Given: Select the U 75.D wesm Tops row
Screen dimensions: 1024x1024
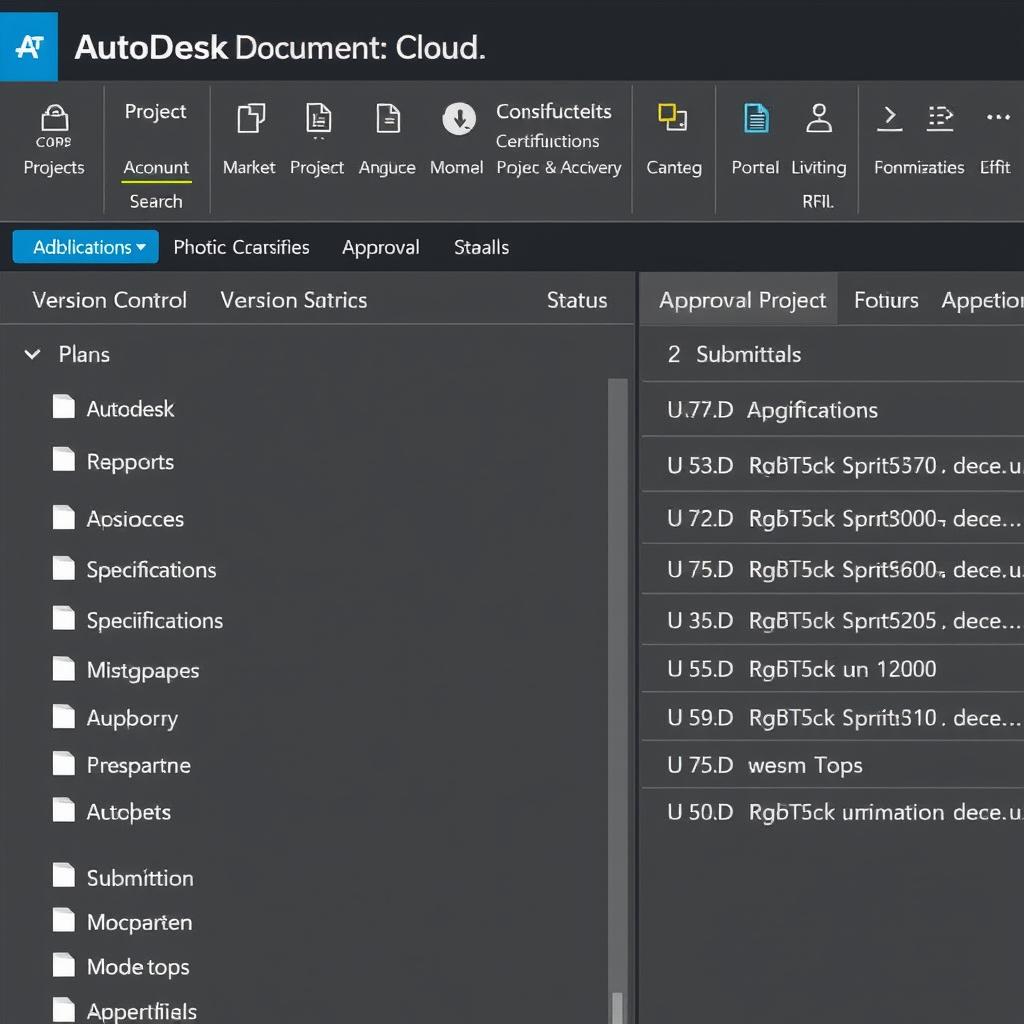Looking at the screenshot, I should coord(833,765).
